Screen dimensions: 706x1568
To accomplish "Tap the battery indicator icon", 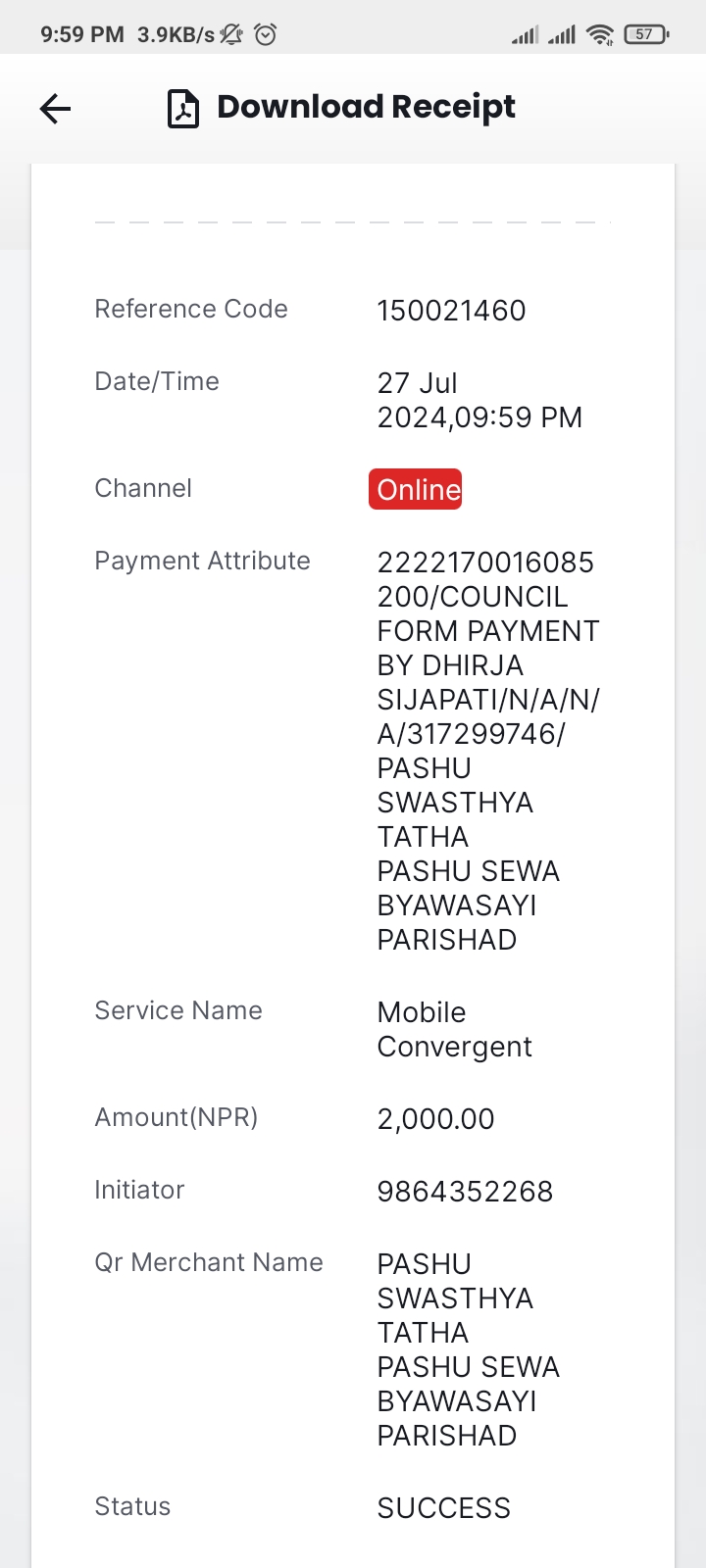I will (646, 34).
